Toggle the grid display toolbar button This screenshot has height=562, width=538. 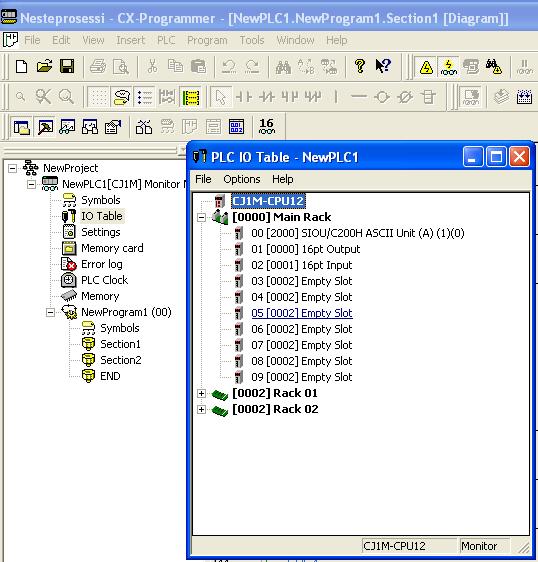coord(99,97)
